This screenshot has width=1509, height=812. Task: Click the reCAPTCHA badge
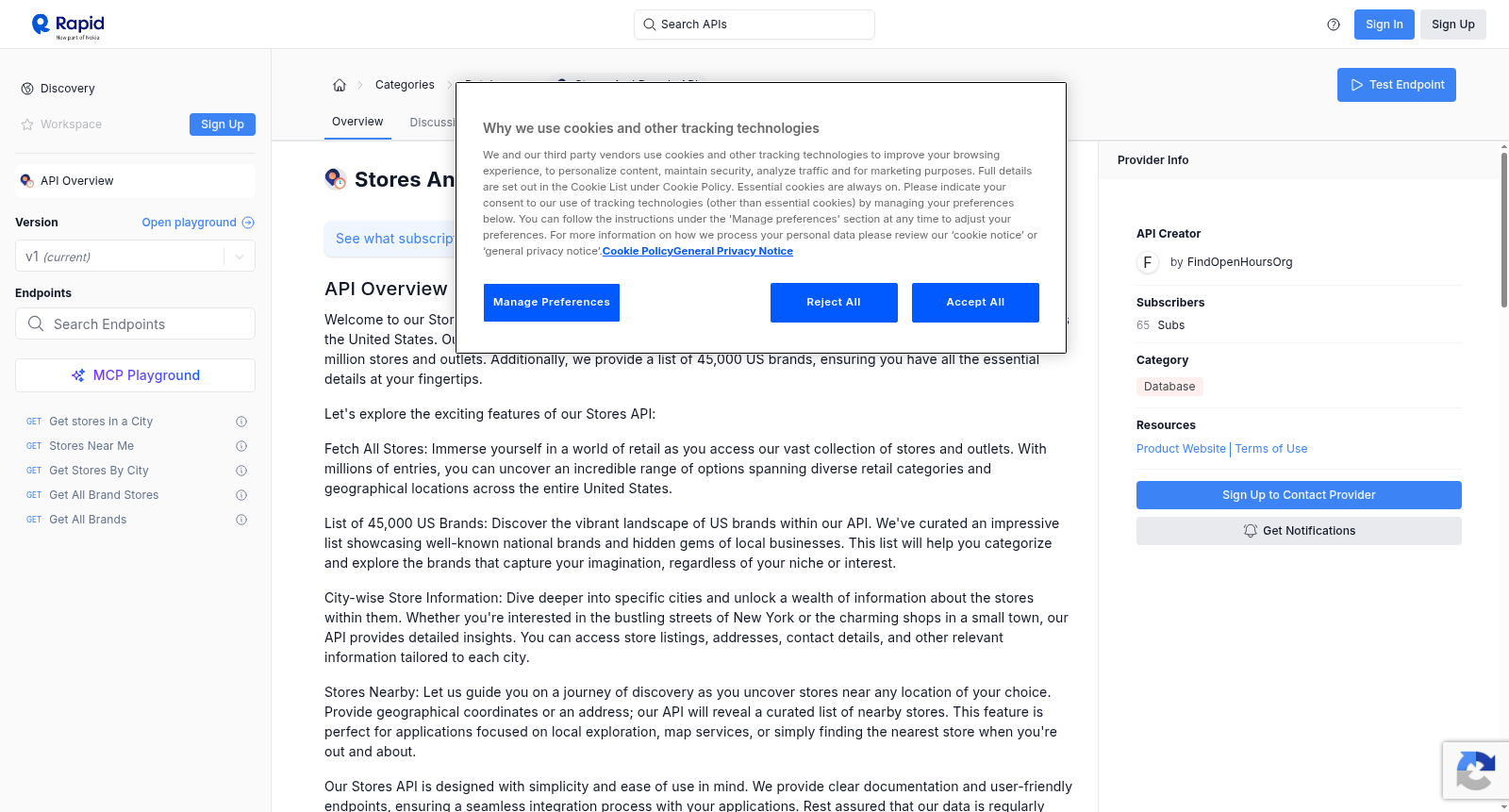(x=1476, y=771)
